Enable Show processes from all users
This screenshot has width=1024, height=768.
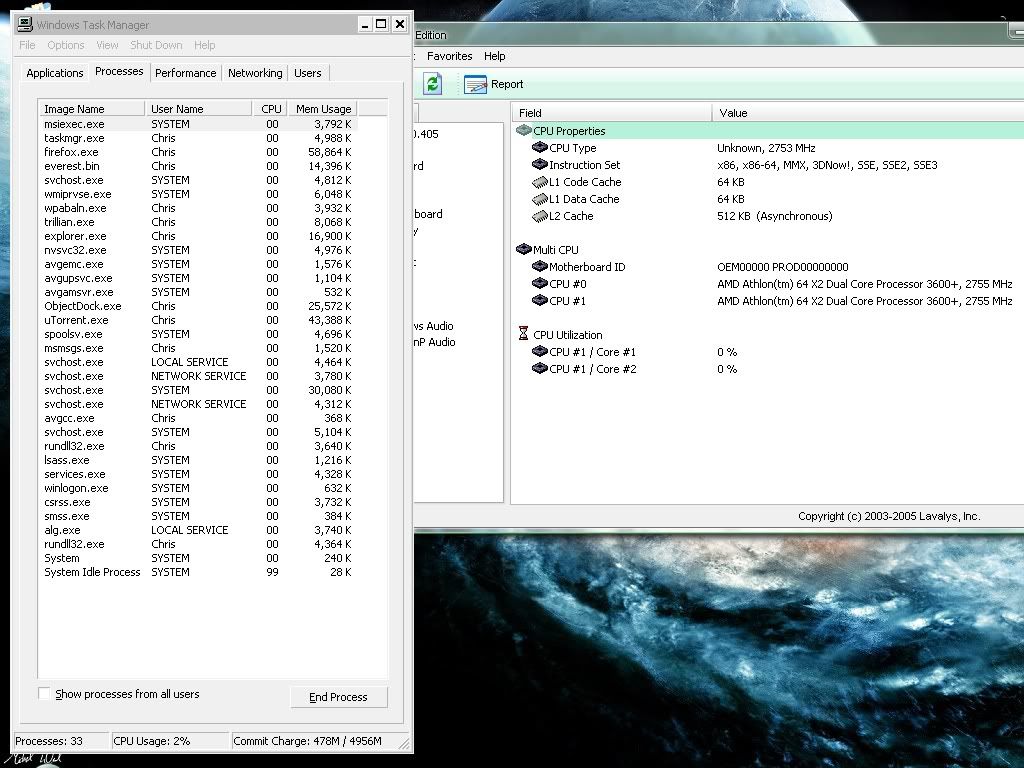tap(44, 694)
